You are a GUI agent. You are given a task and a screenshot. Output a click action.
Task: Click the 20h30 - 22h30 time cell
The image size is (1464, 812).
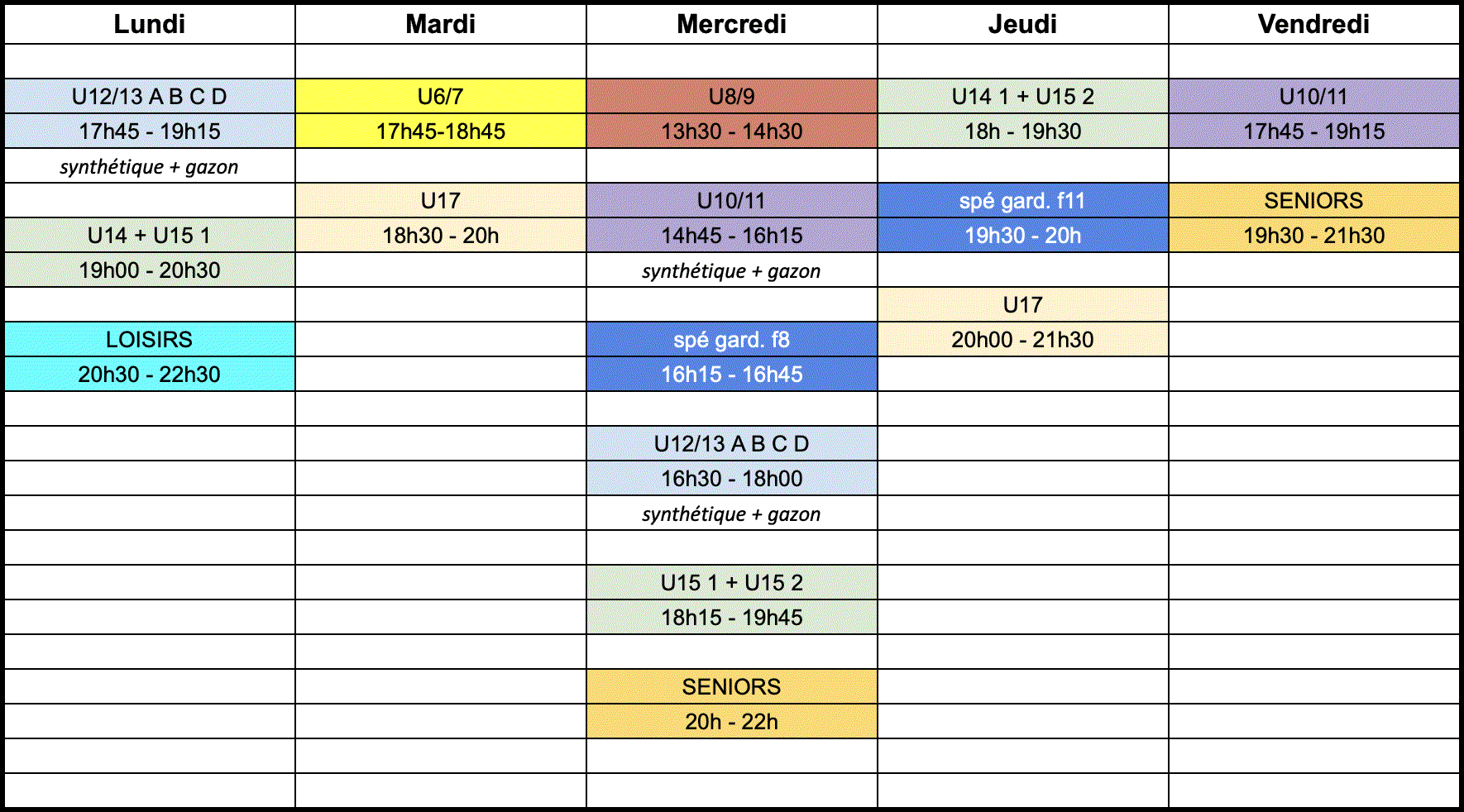[x=150, y=374]
